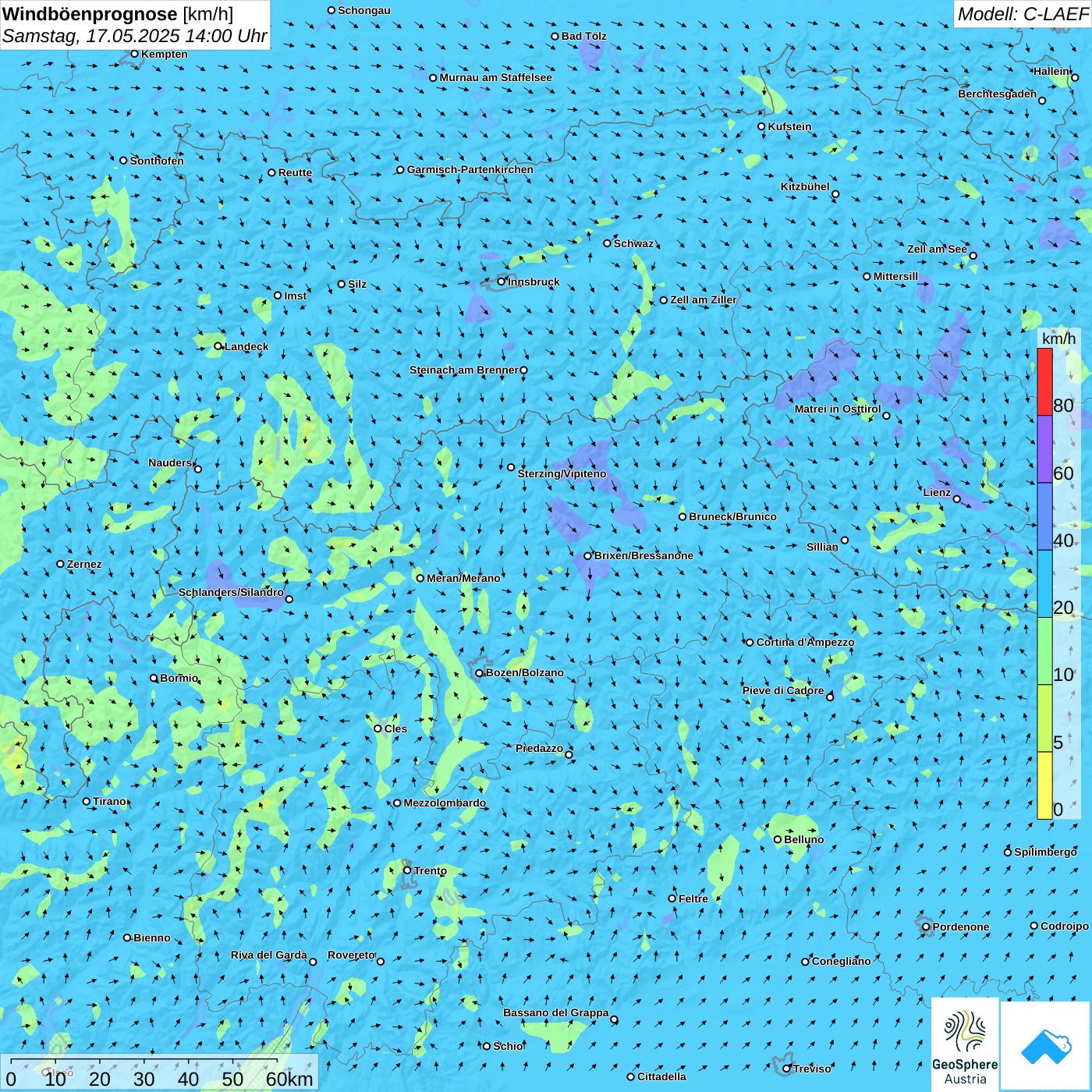Viewport: 1092px width, 1092px height.
Task: Click the Feltre label
Action: tap(693, 899)
